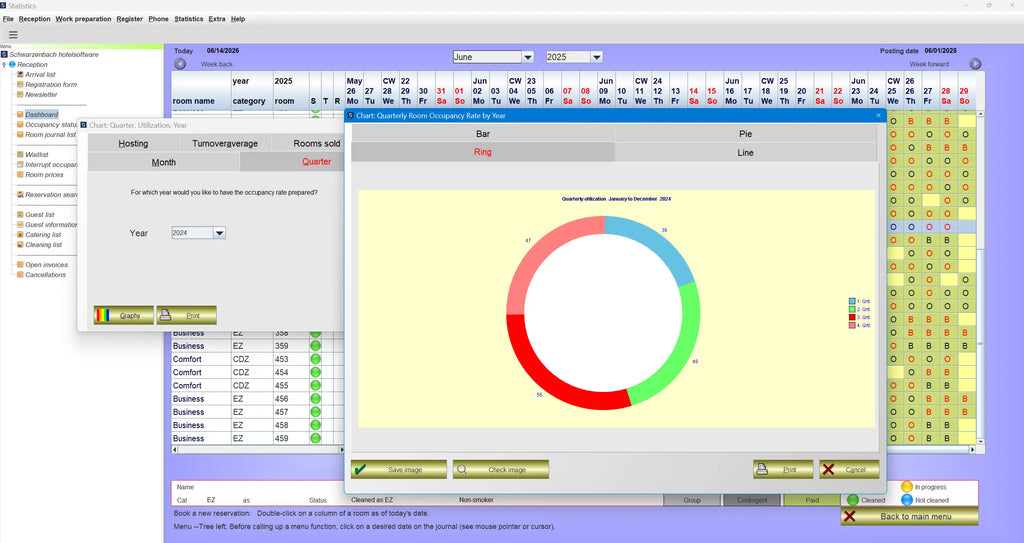Click the Week back arrow icon
Image resolution: width=1024 pixels, height=543 pixels.
(180, 64)
